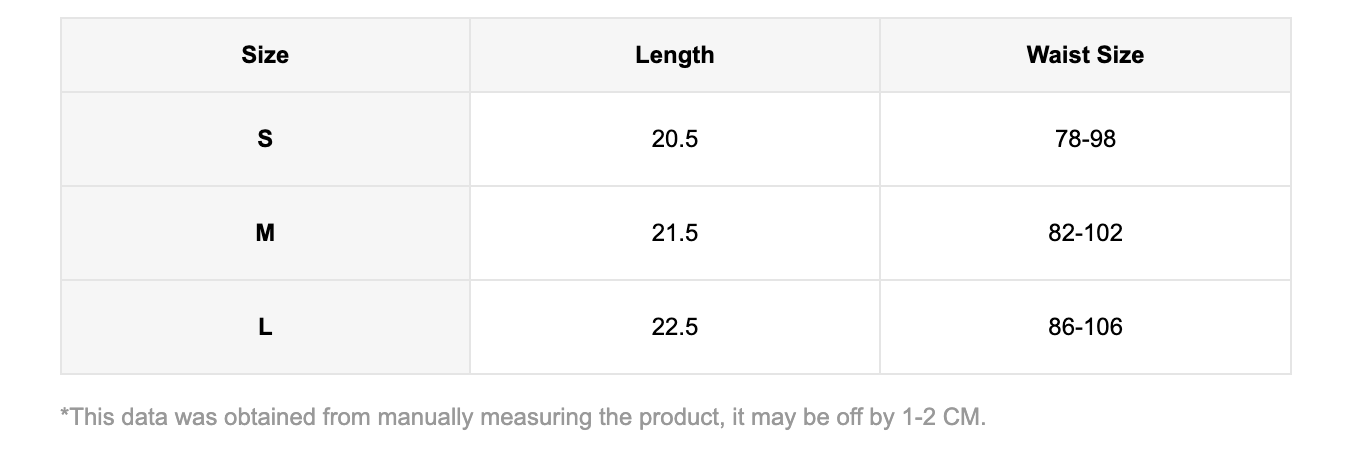
Task: Click the Size column header
Action: tap(265, 55)
